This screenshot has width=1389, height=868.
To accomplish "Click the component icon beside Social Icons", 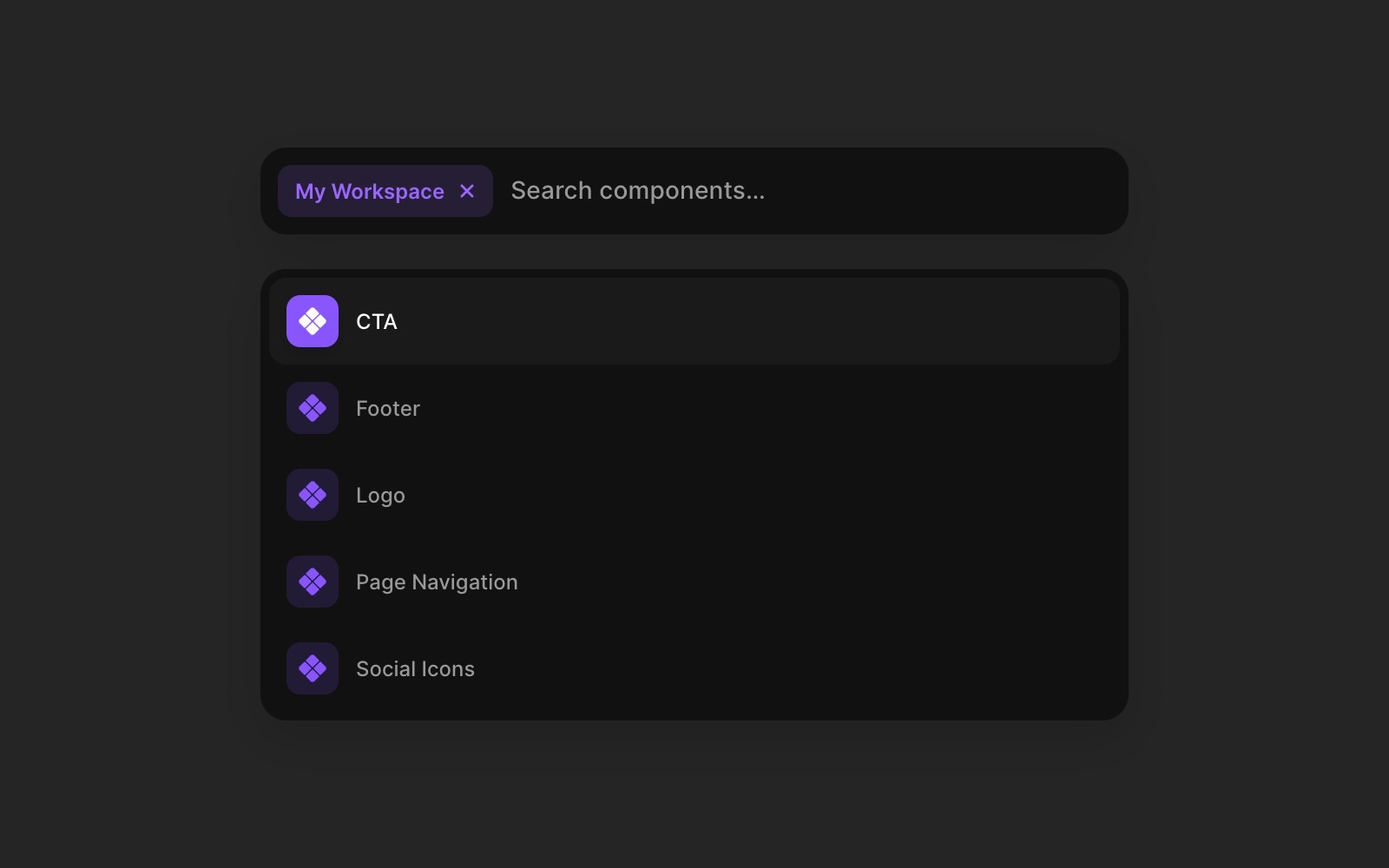I will click(312, 668).
